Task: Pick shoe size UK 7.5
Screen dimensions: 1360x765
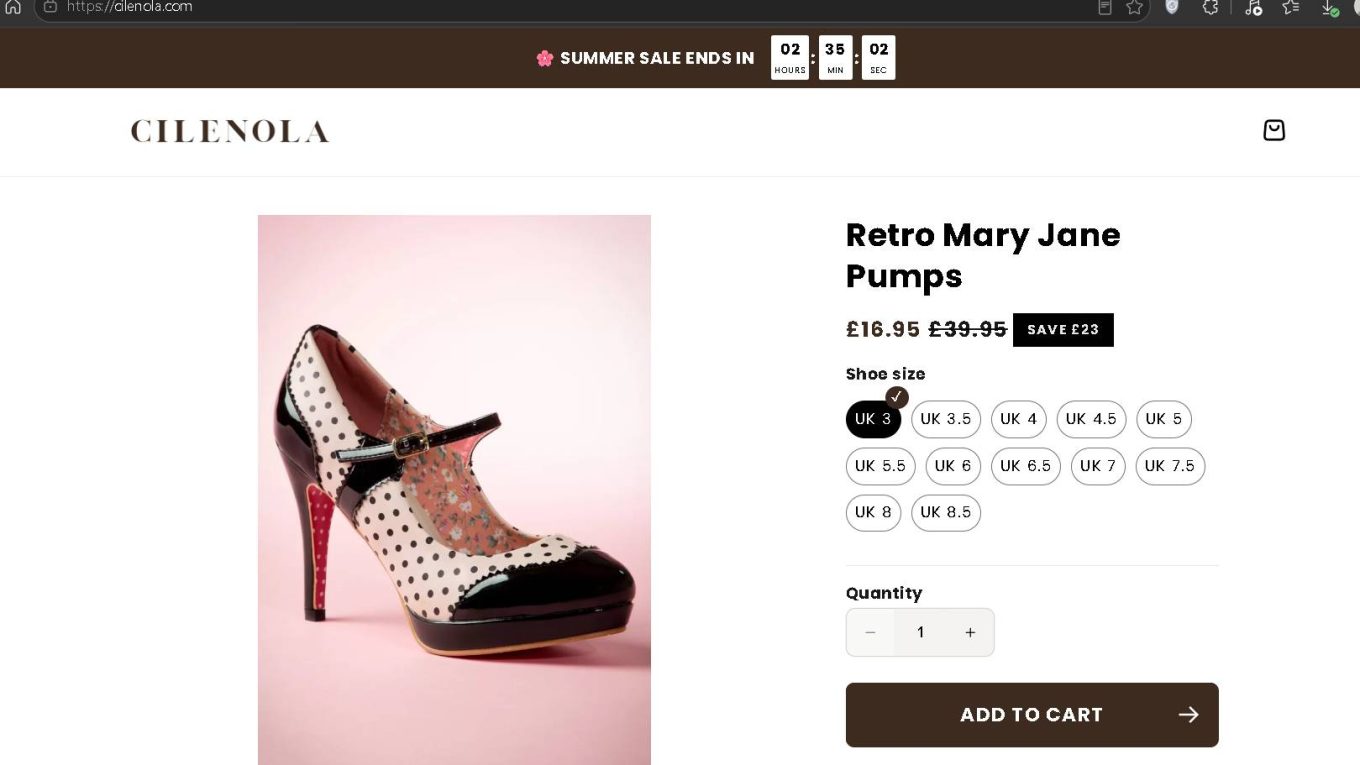Action: click(x=1170, y=466)
